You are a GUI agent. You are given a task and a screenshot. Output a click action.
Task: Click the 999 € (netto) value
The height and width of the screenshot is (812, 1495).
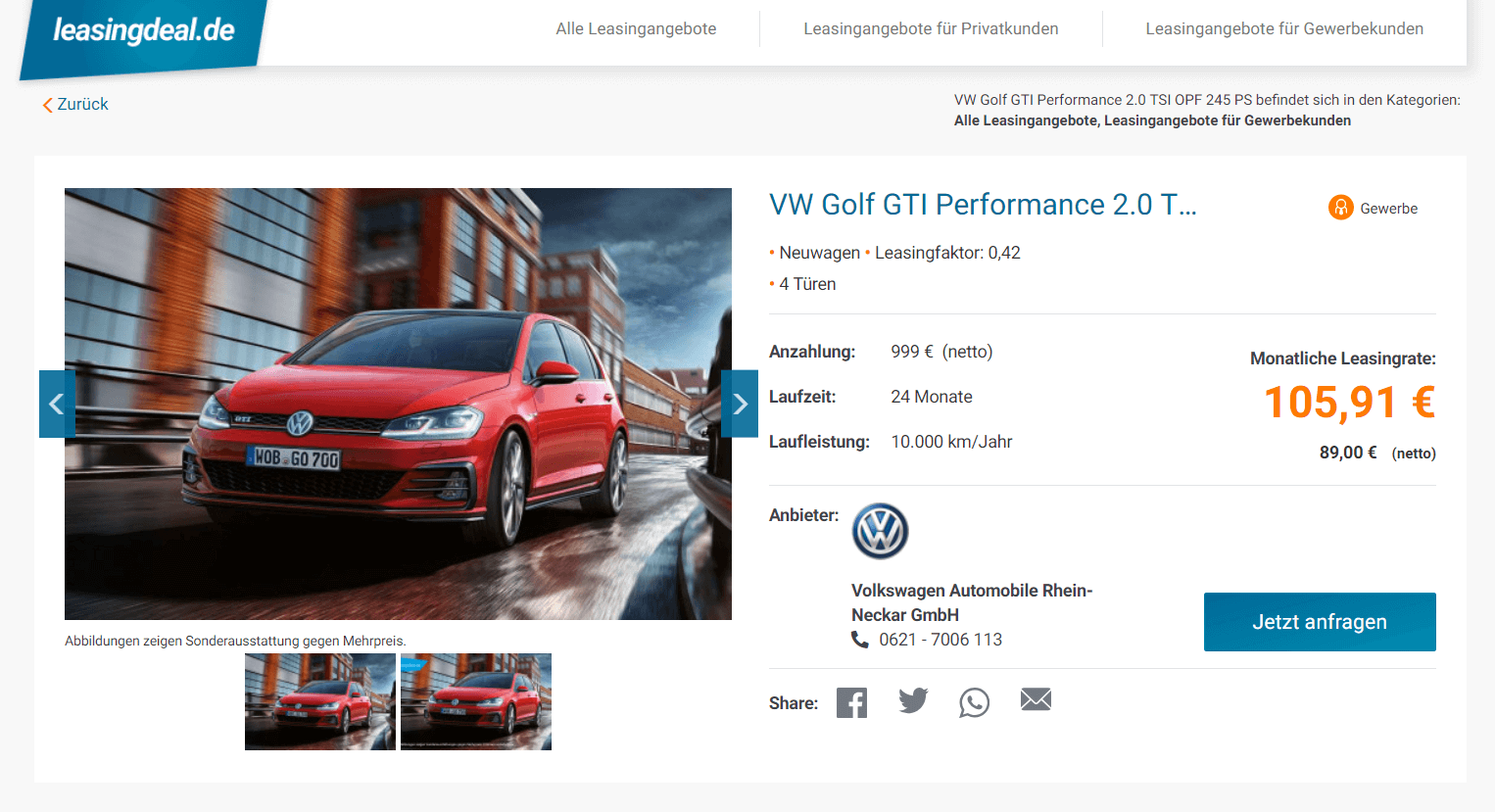tap(941, 352)
